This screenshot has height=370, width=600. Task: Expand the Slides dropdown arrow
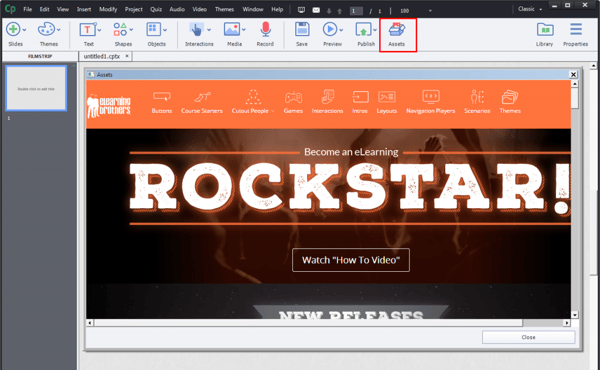tap(24, 30)
